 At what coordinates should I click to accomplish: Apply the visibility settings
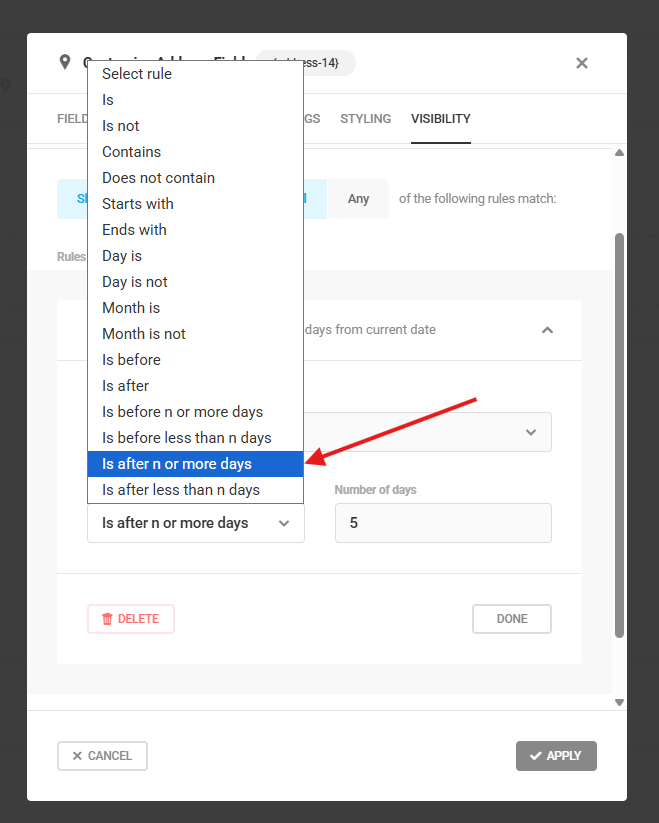pyautogui.click(x=556, y=756)
